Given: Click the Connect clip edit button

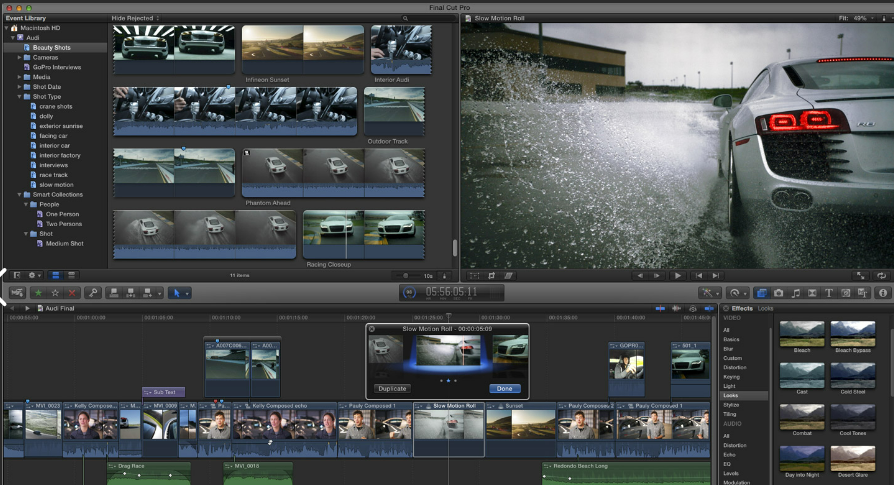Looking at the screenshot, I should [x=114, y=293].
